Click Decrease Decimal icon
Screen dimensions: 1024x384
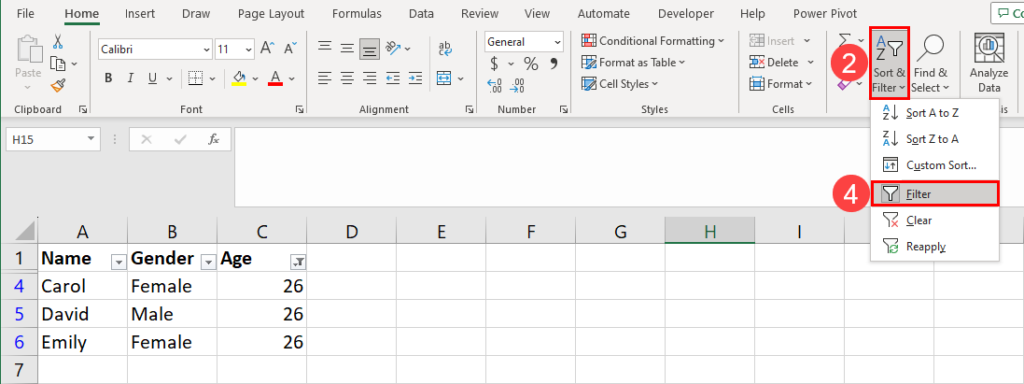pyautogui.click(x=517, y=85)
